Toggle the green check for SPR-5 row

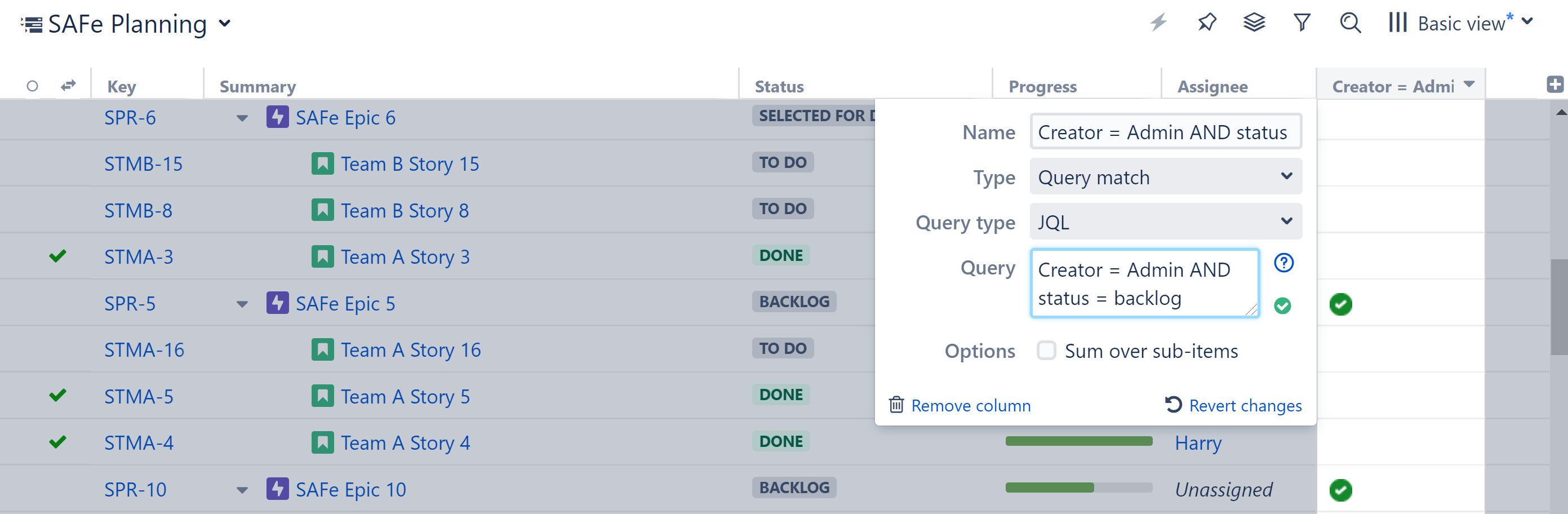[1342, 304]
